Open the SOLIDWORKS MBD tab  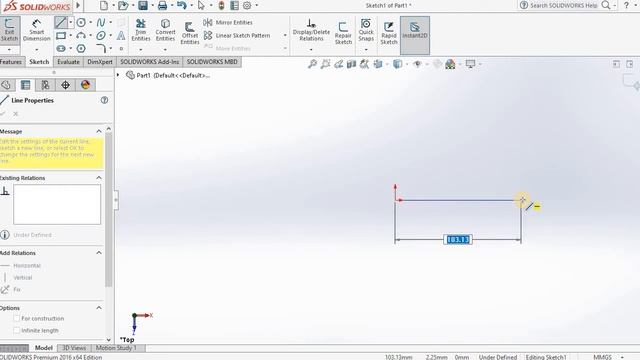212,62
